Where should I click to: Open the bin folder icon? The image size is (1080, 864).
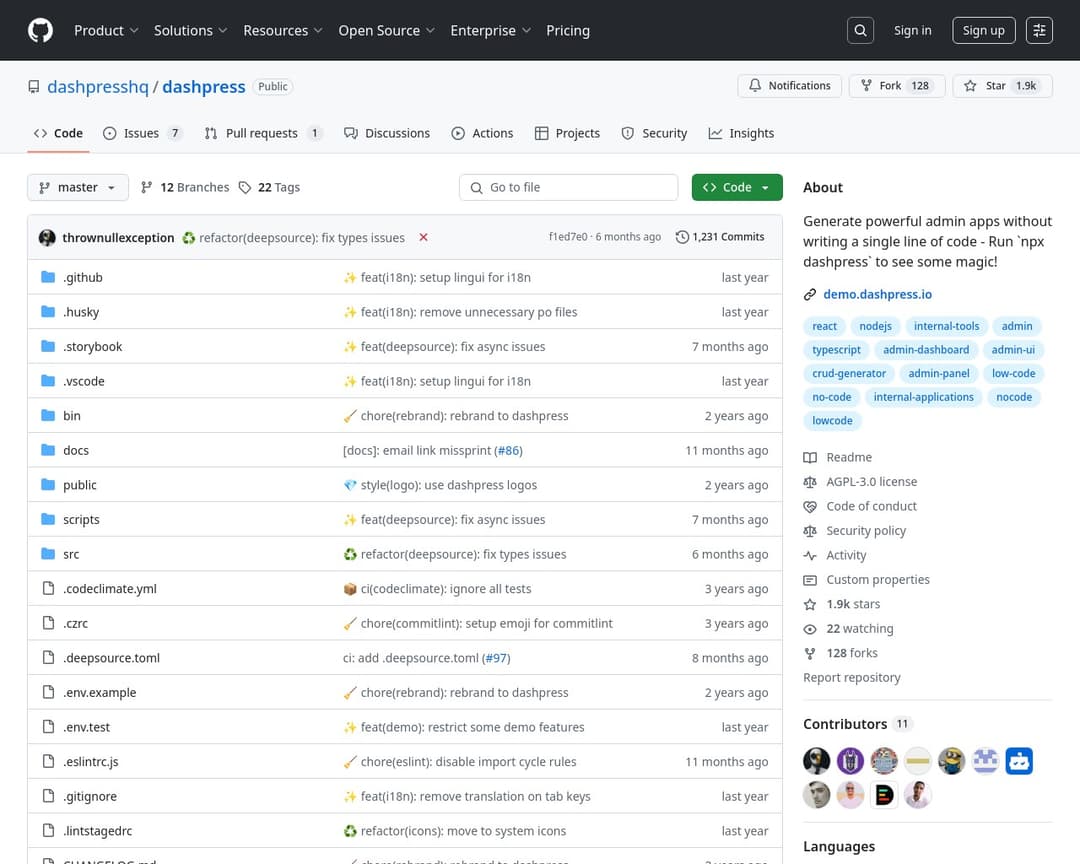(x=48, y=415)
